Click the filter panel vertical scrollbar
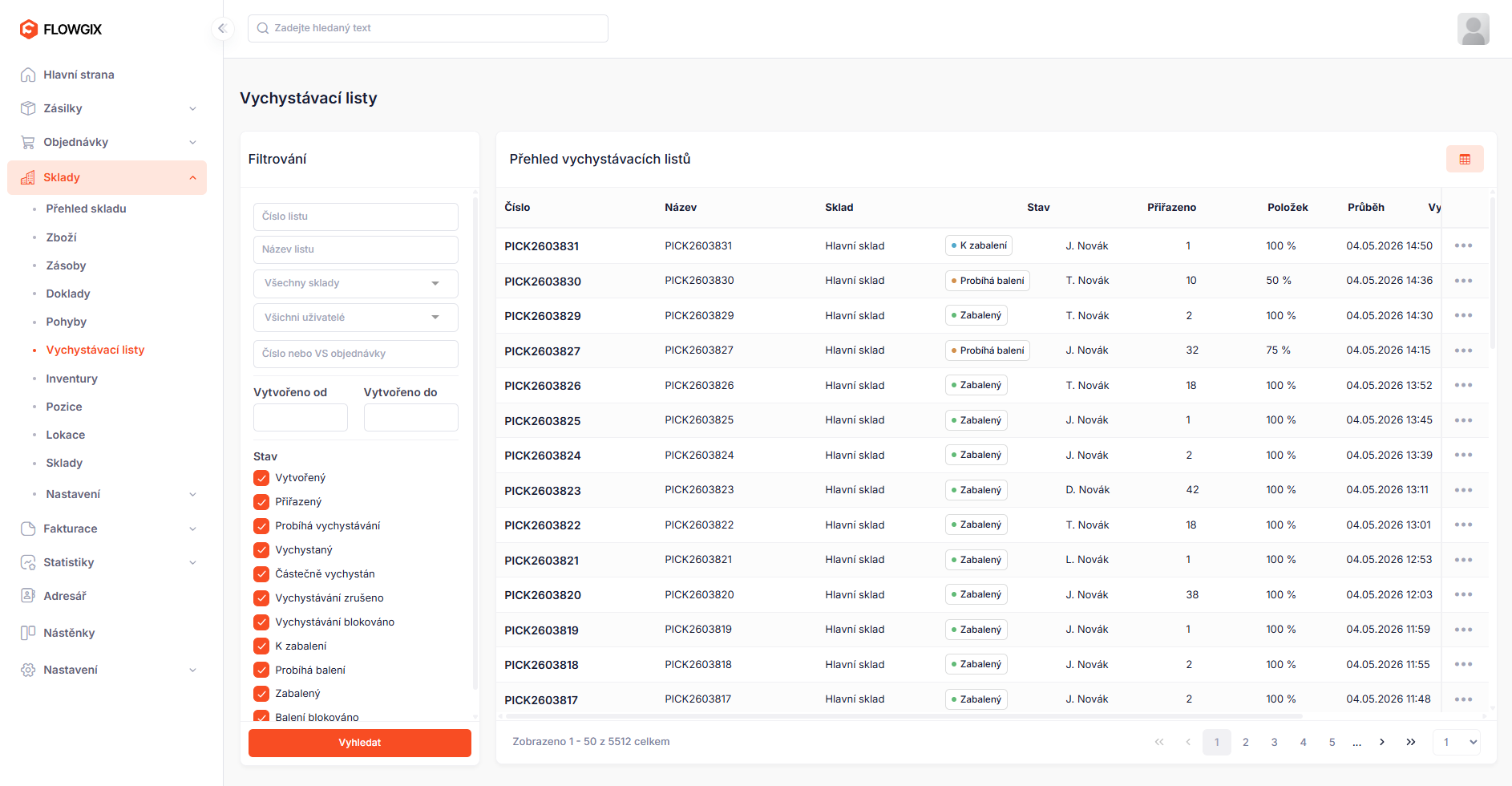 click(475, 443)
